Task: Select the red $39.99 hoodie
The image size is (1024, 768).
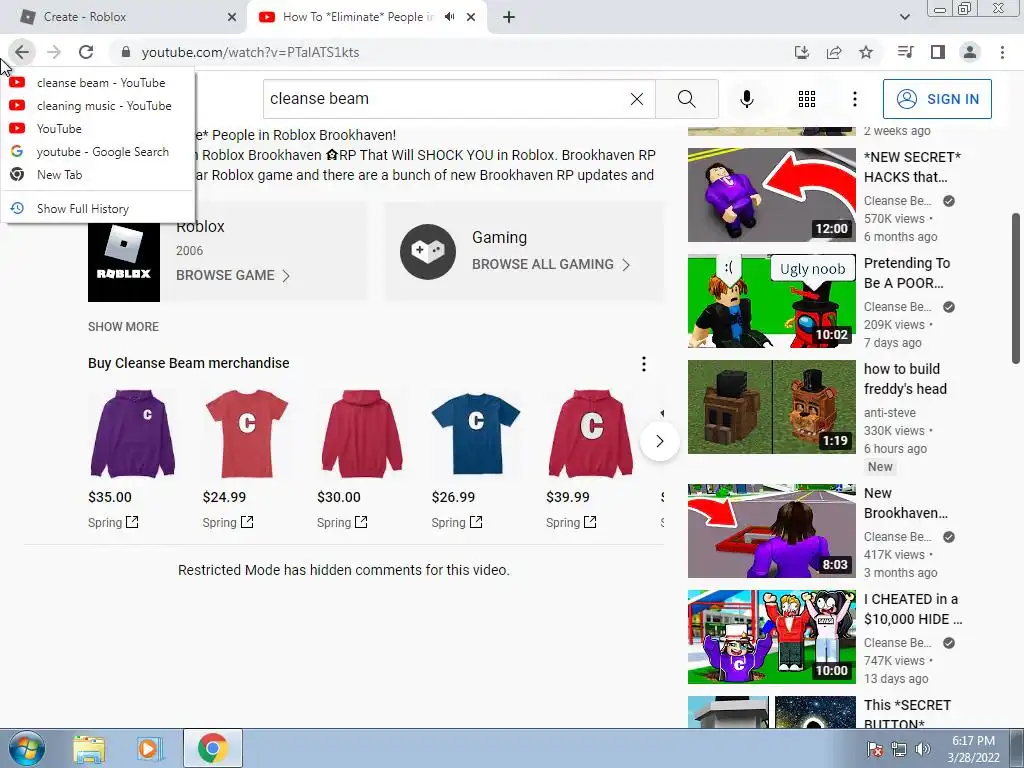Action: point(590,434)
